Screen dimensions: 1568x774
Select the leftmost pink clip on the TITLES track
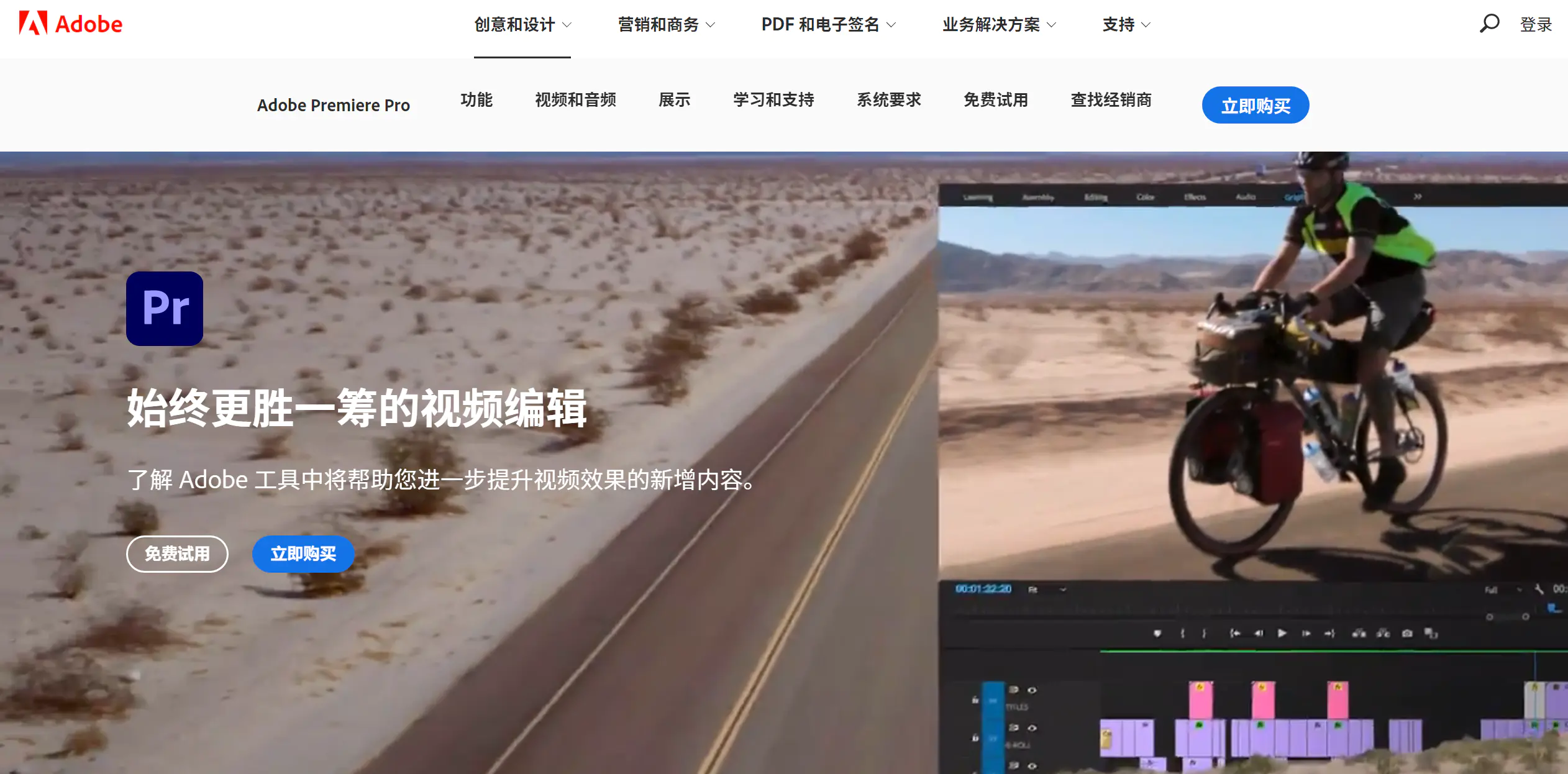point(1201,700)
